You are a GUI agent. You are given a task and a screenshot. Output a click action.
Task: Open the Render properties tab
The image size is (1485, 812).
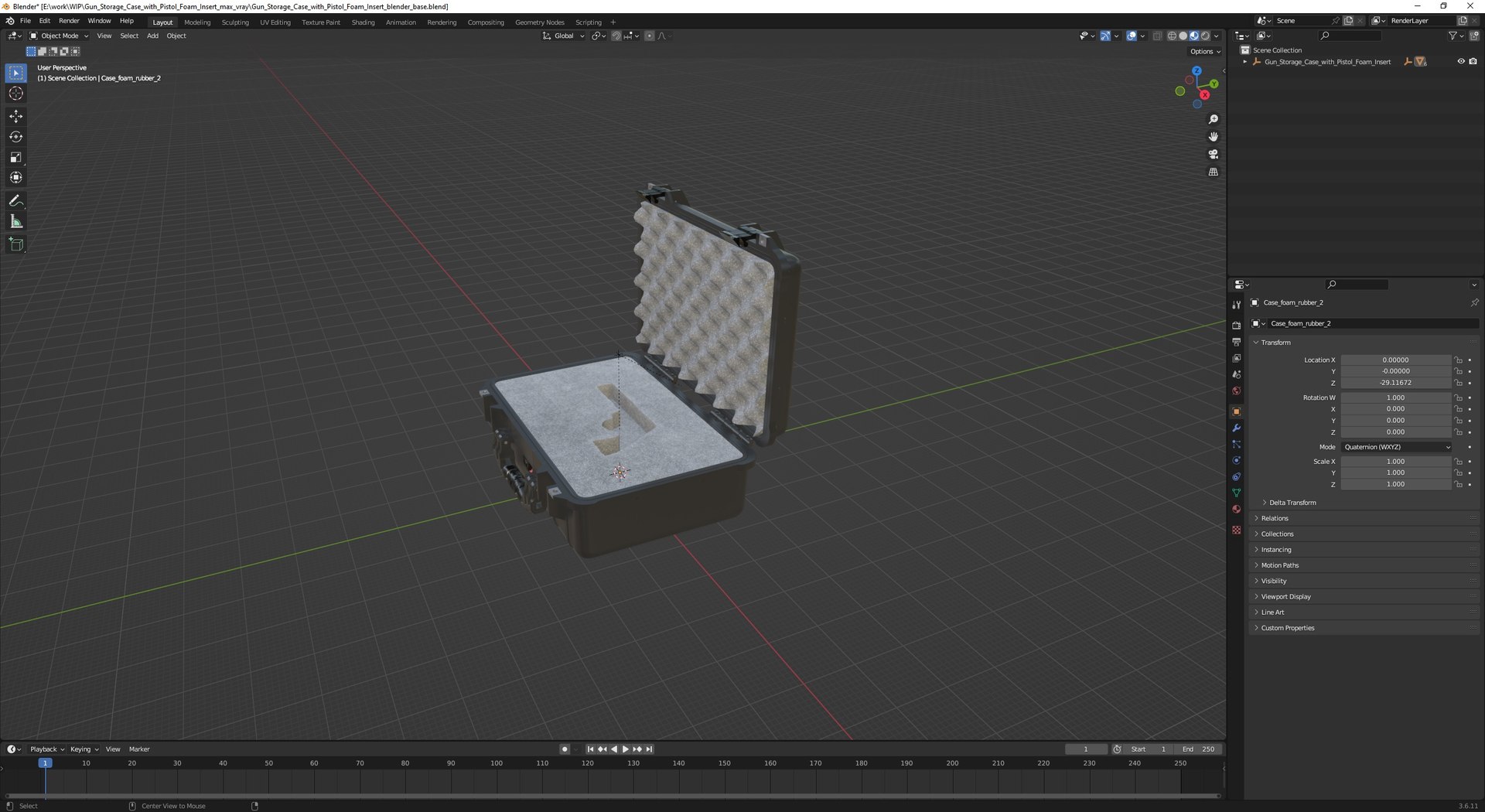coord(1236,326)
